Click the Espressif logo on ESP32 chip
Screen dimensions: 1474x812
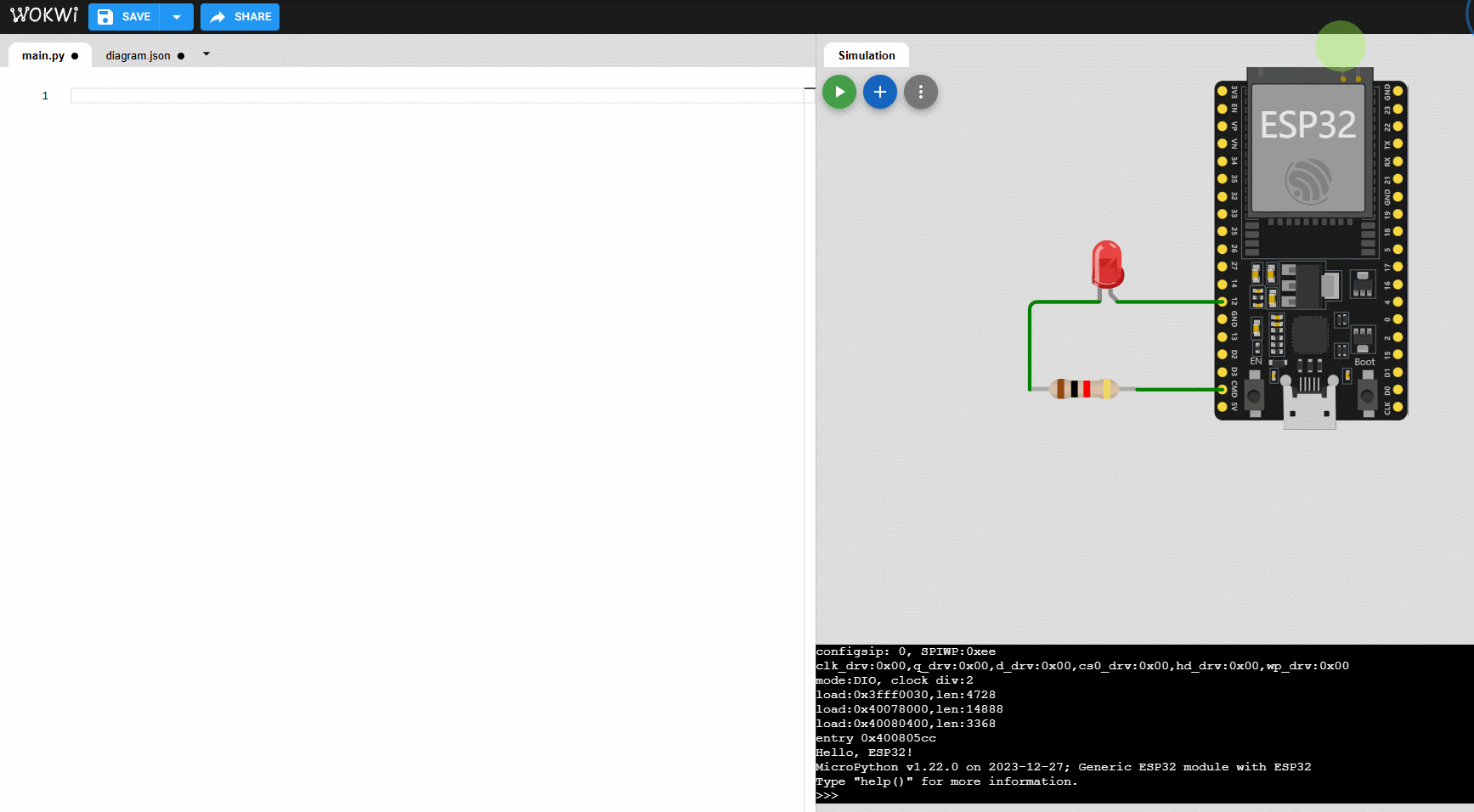(1308, 181)
